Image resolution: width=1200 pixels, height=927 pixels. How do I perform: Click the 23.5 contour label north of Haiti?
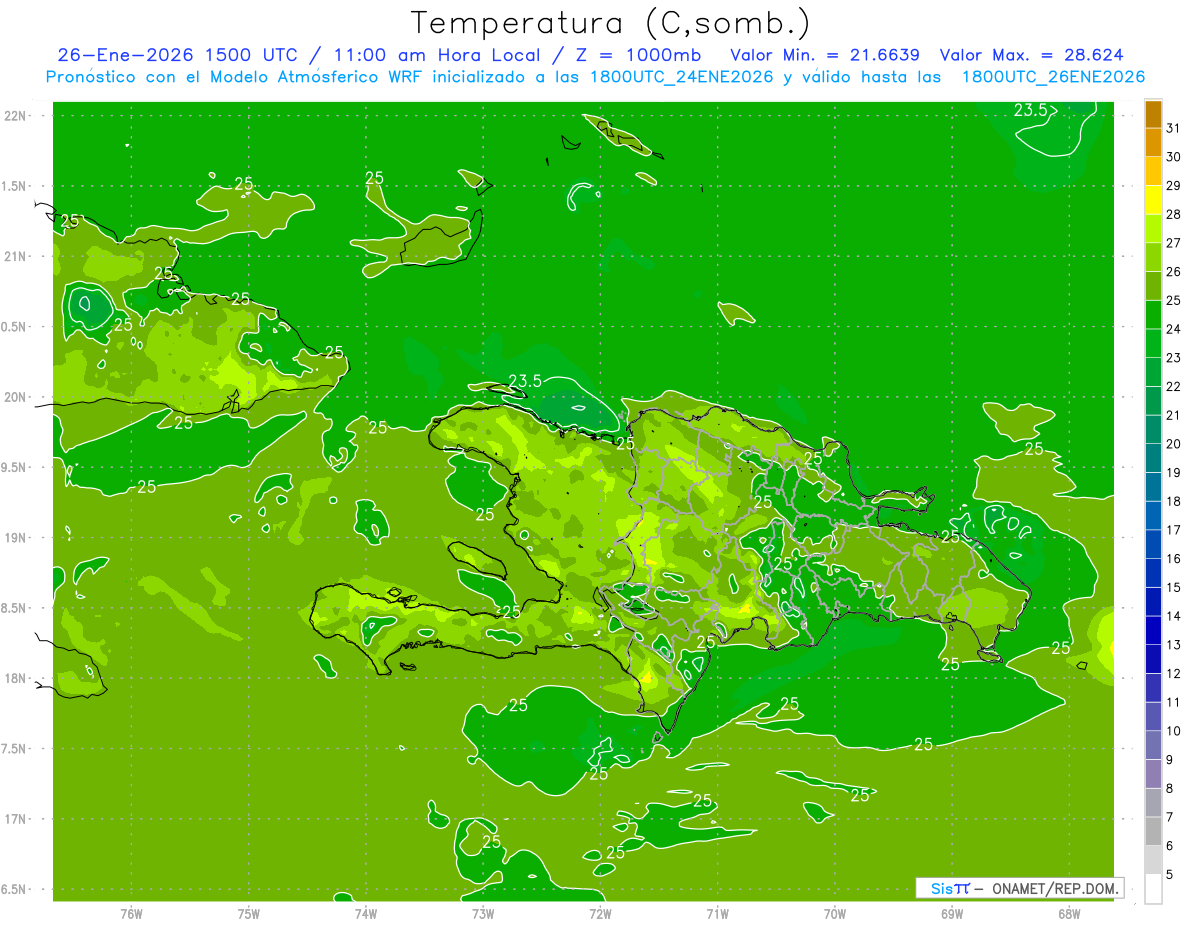(525, 381)
